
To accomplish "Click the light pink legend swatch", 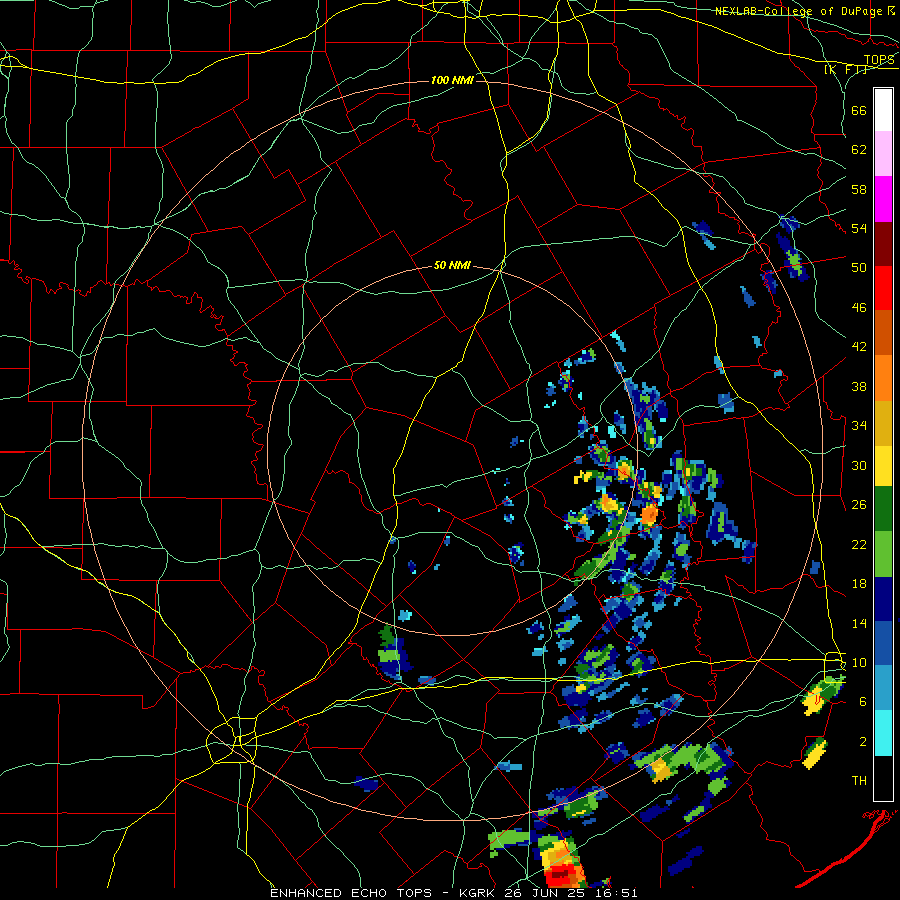I will tap(883, 154).
